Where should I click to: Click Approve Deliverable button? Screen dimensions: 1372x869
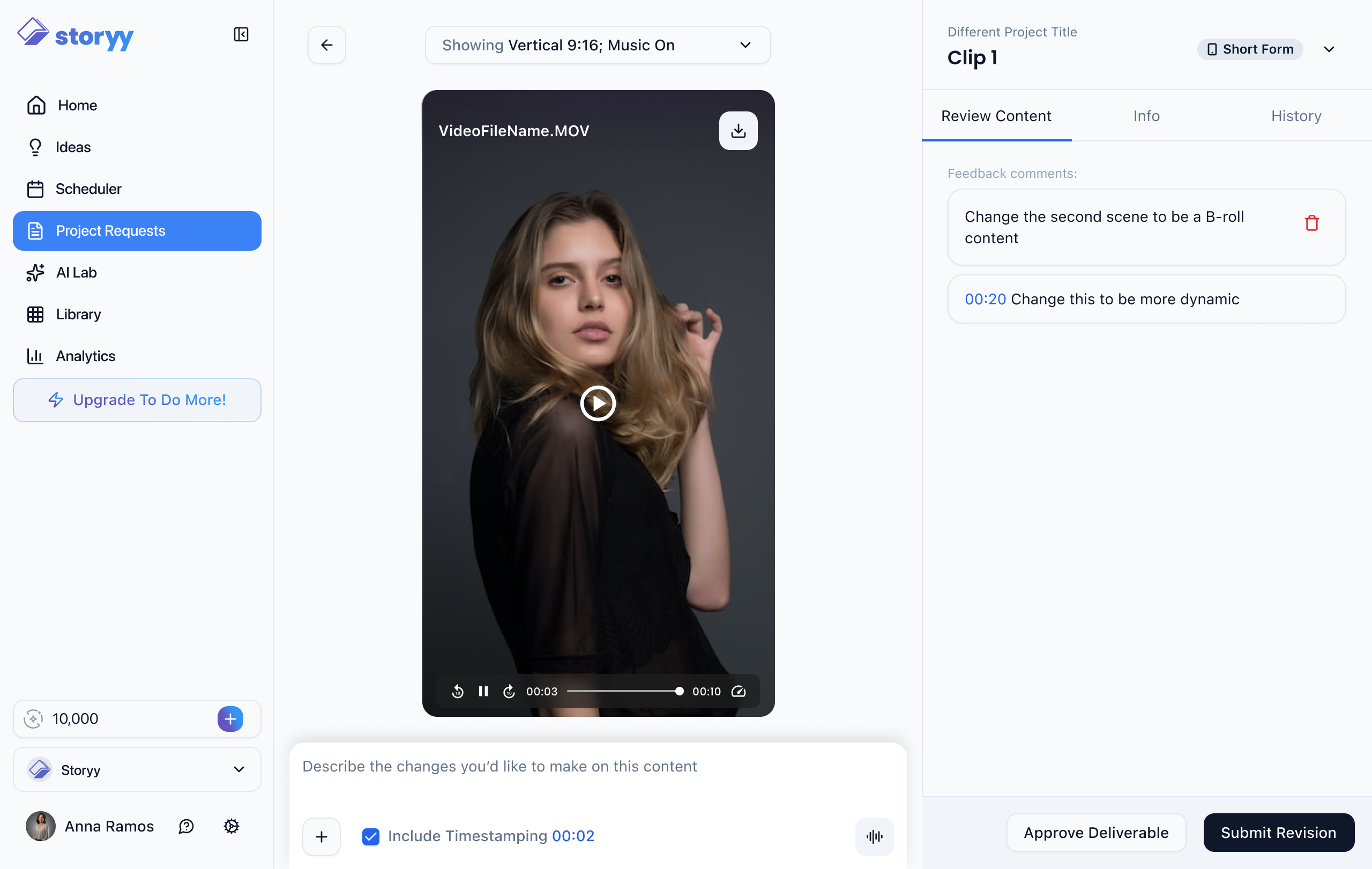(1096, 833)
